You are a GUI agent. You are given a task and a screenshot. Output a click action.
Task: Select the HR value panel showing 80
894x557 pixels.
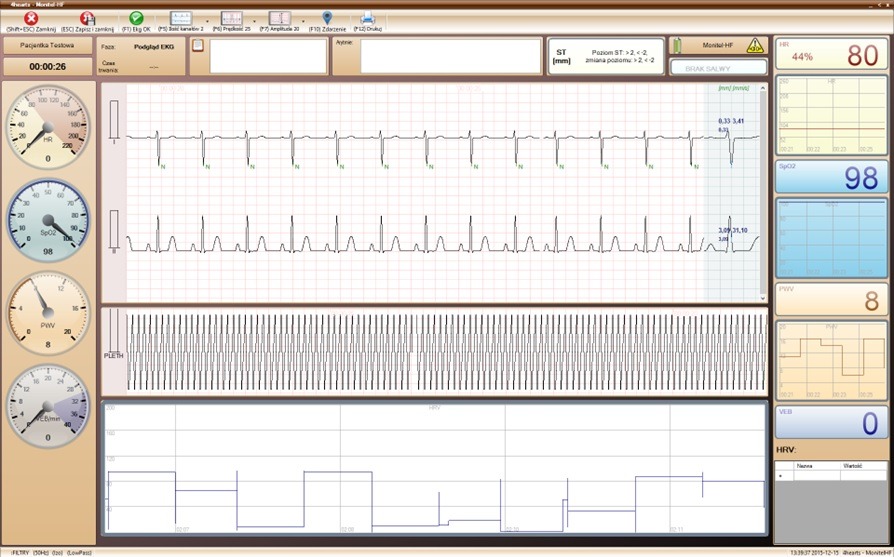(832, 55)
